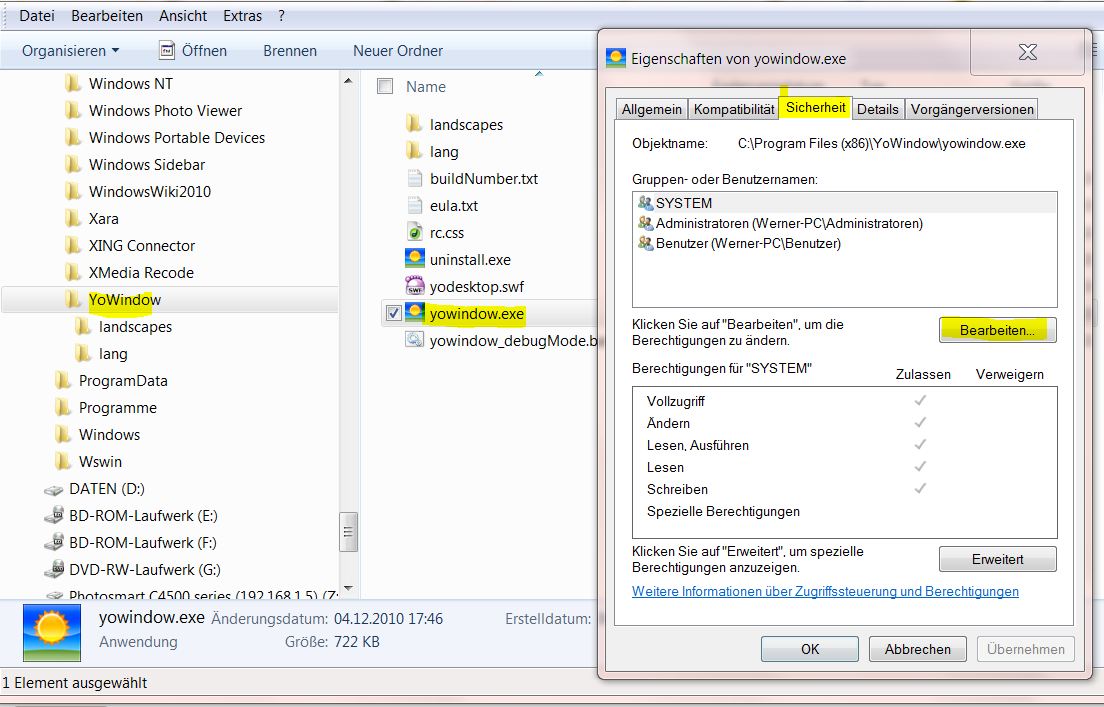Open the Extras menu
The width and height of the screenshot is (1104, 707).
tap(242, 15)
